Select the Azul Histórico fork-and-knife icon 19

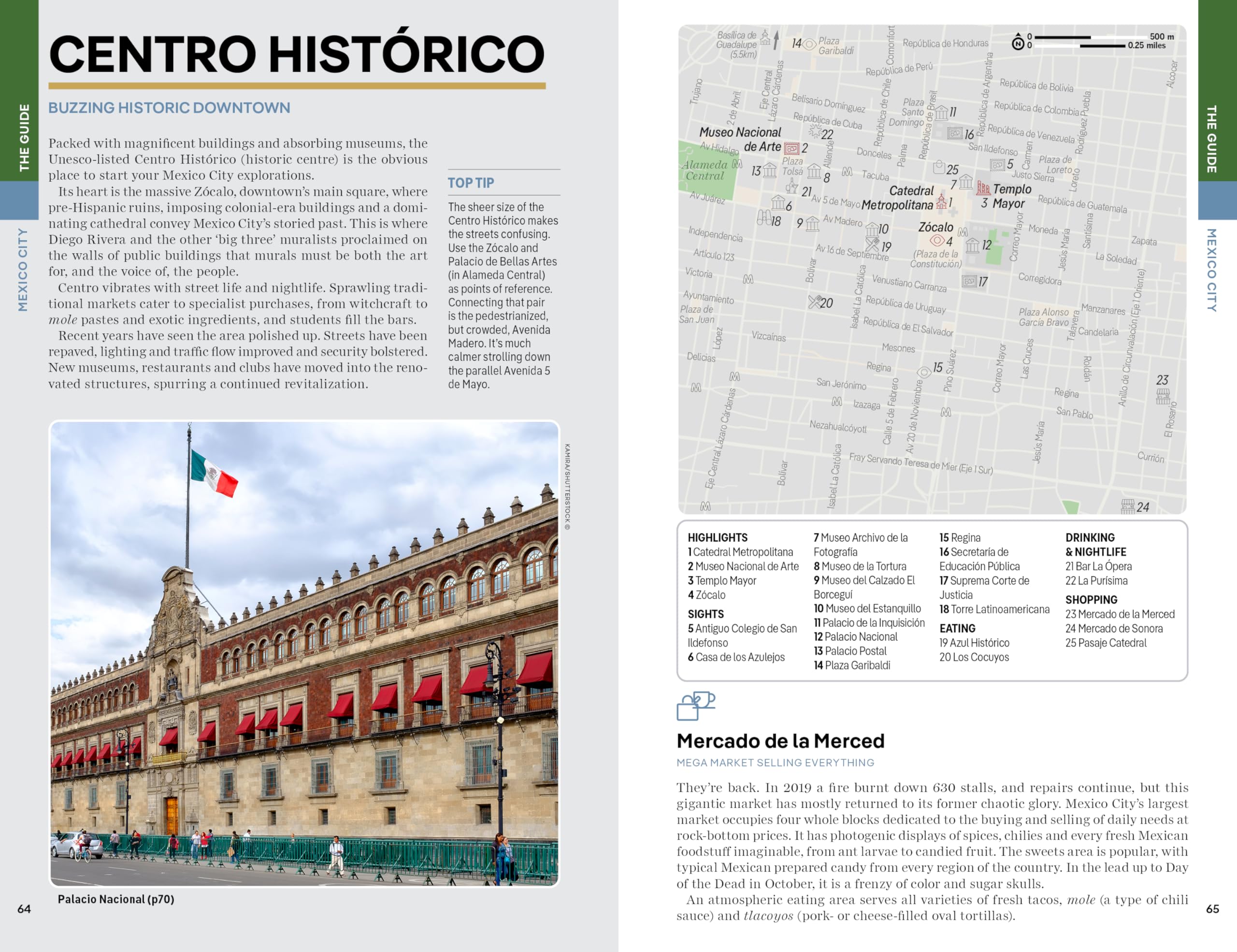point(872,245)
